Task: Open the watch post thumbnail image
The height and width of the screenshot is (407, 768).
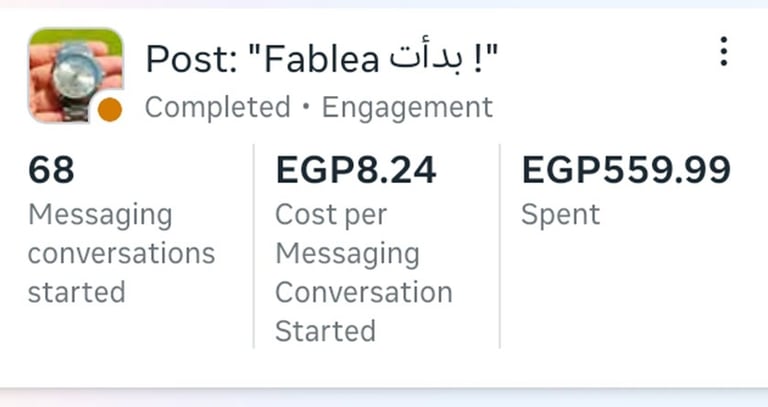Action: [72, 70]
